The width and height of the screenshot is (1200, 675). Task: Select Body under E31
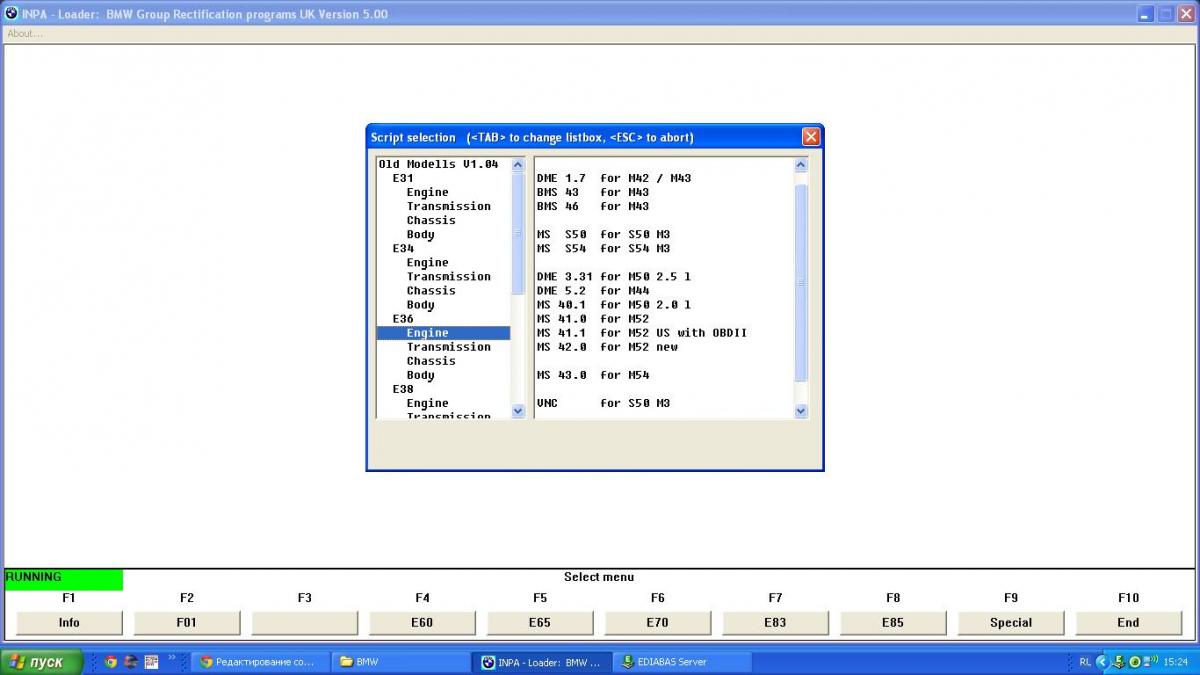tap(421, 234)
